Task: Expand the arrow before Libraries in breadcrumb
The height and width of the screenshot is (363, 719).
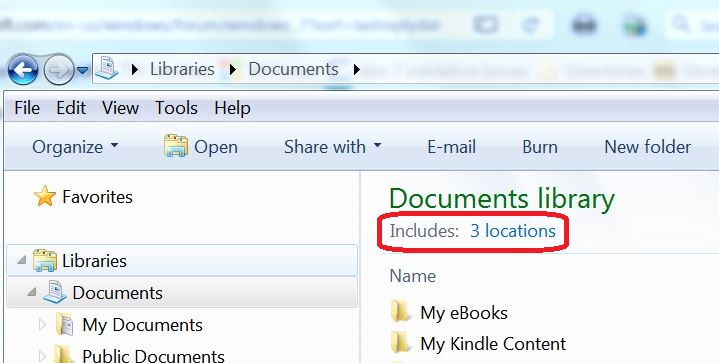Action: click(x=135, y=70)
